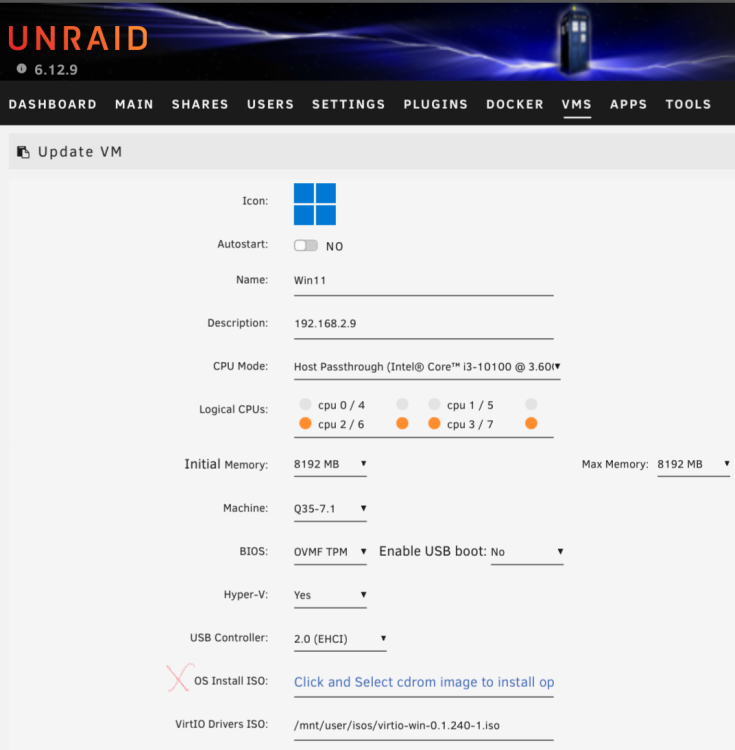Open the USB Controller dropdown
This screenshot has width=735, height=750.
tap(340, 639)
